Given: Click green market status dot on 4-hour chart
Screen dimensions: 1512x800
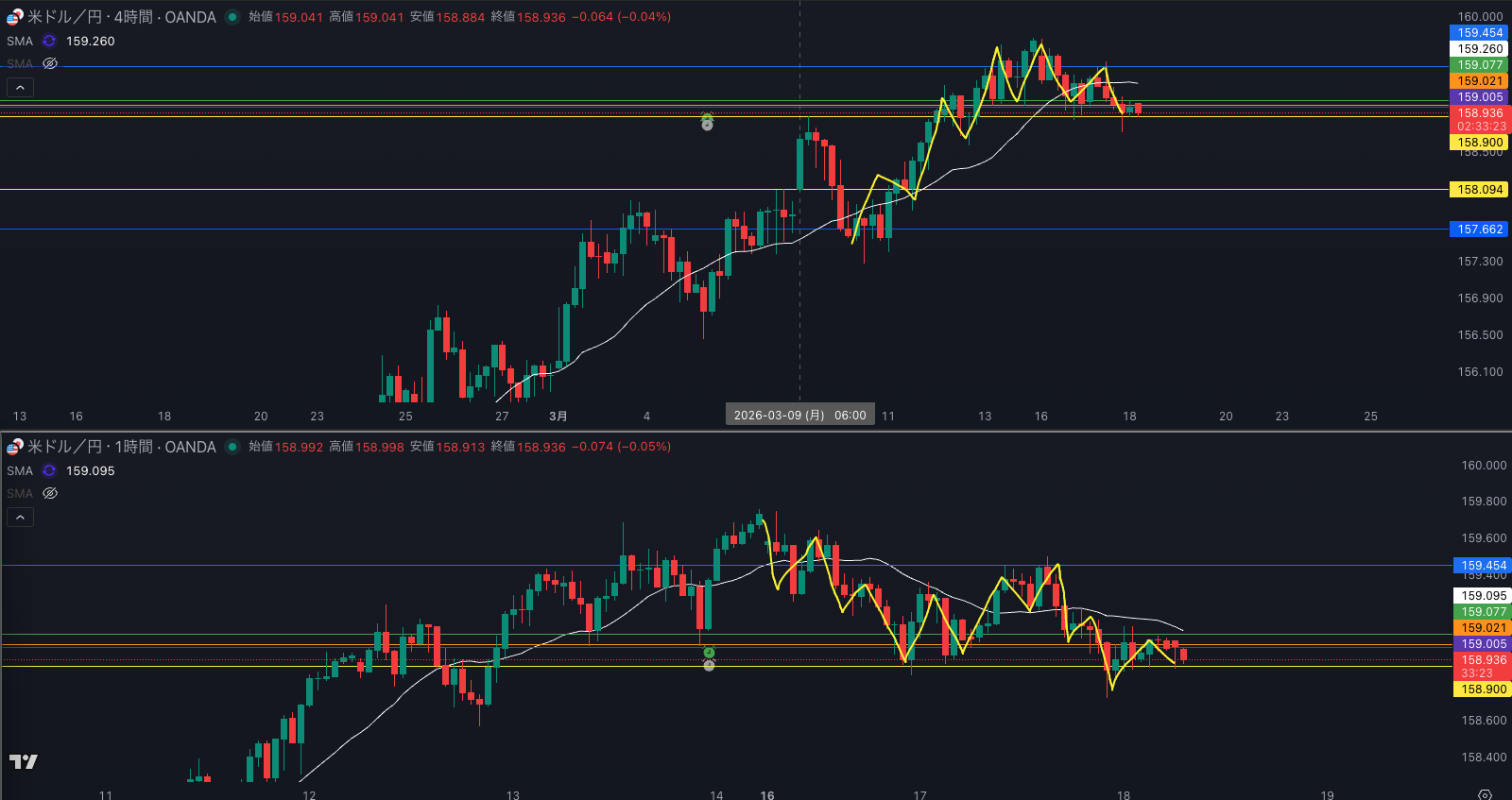Looking at the screenshot, I should (x=232, y=17).
